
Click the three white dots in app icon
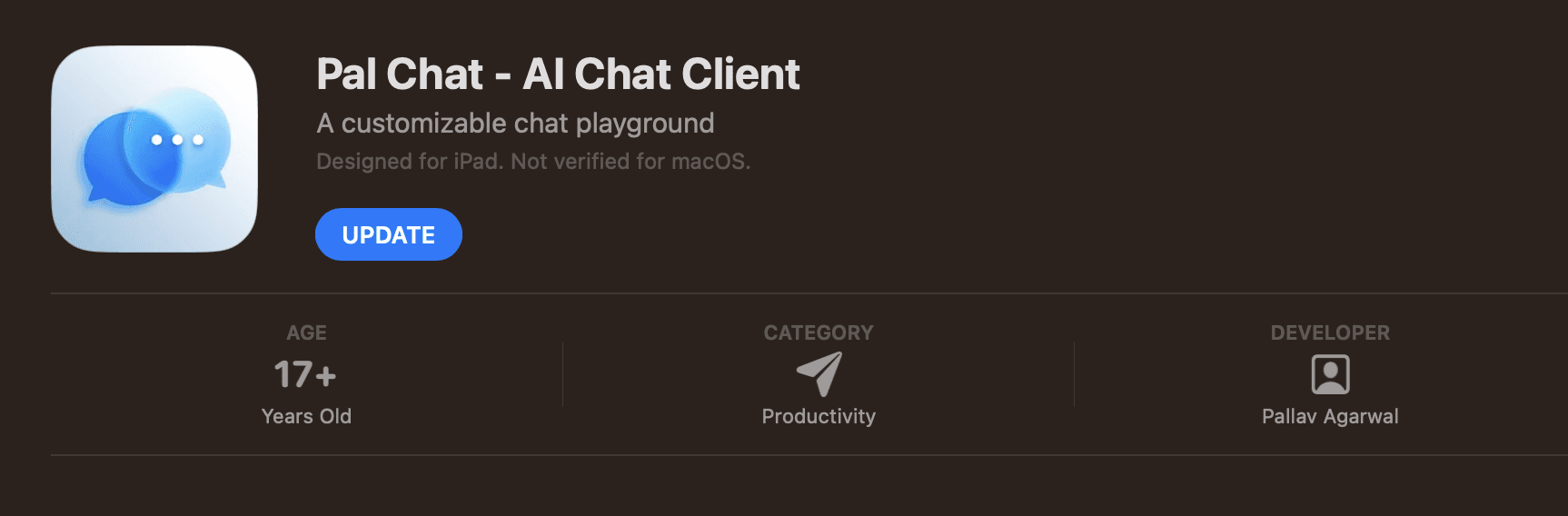pyautogui.click(x=177, y=140)
